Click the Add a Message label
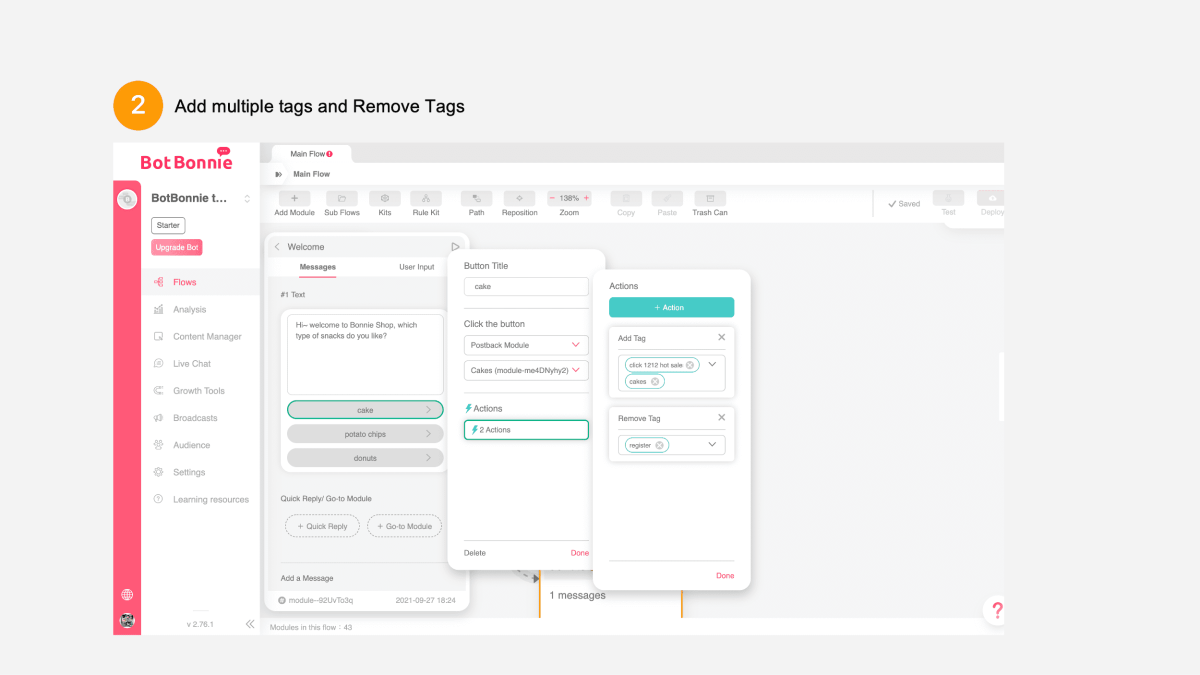This screenshot has height=675, width=1200. (x=307, y=578)
